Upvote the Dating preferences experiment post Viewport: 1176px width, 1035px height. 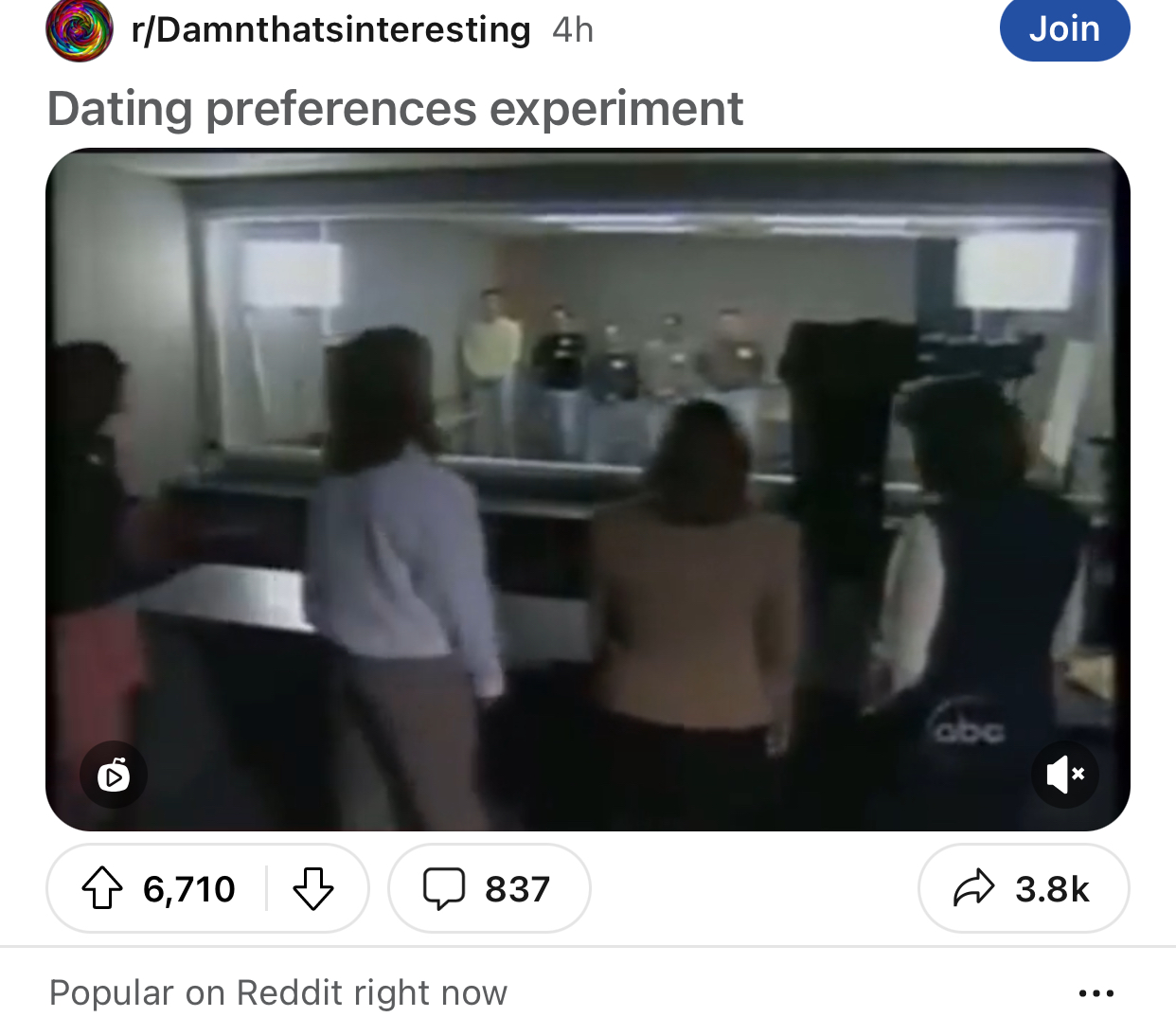102,889
